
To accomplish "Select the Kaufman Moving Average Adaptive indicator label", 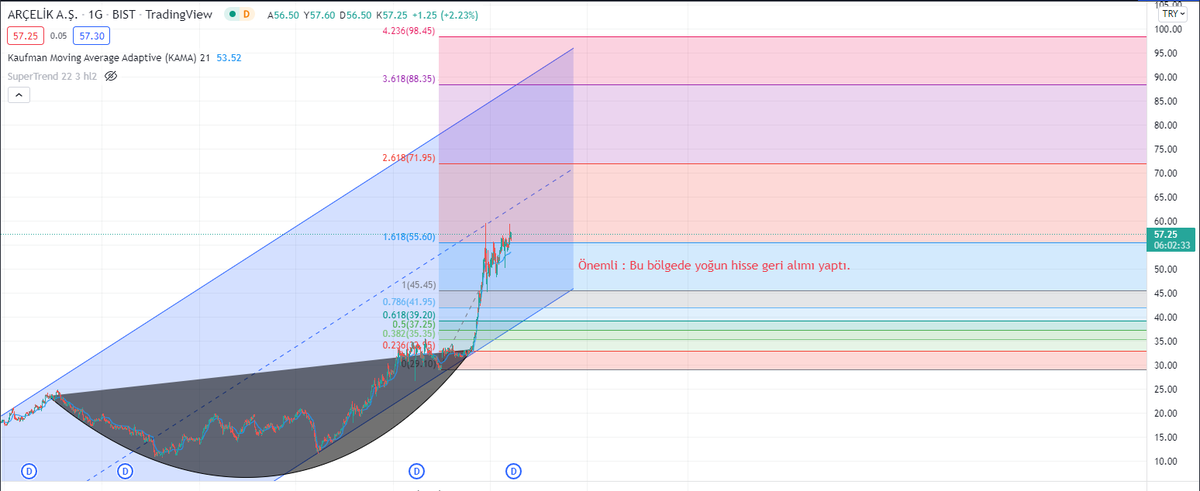I will pos(102,58).
